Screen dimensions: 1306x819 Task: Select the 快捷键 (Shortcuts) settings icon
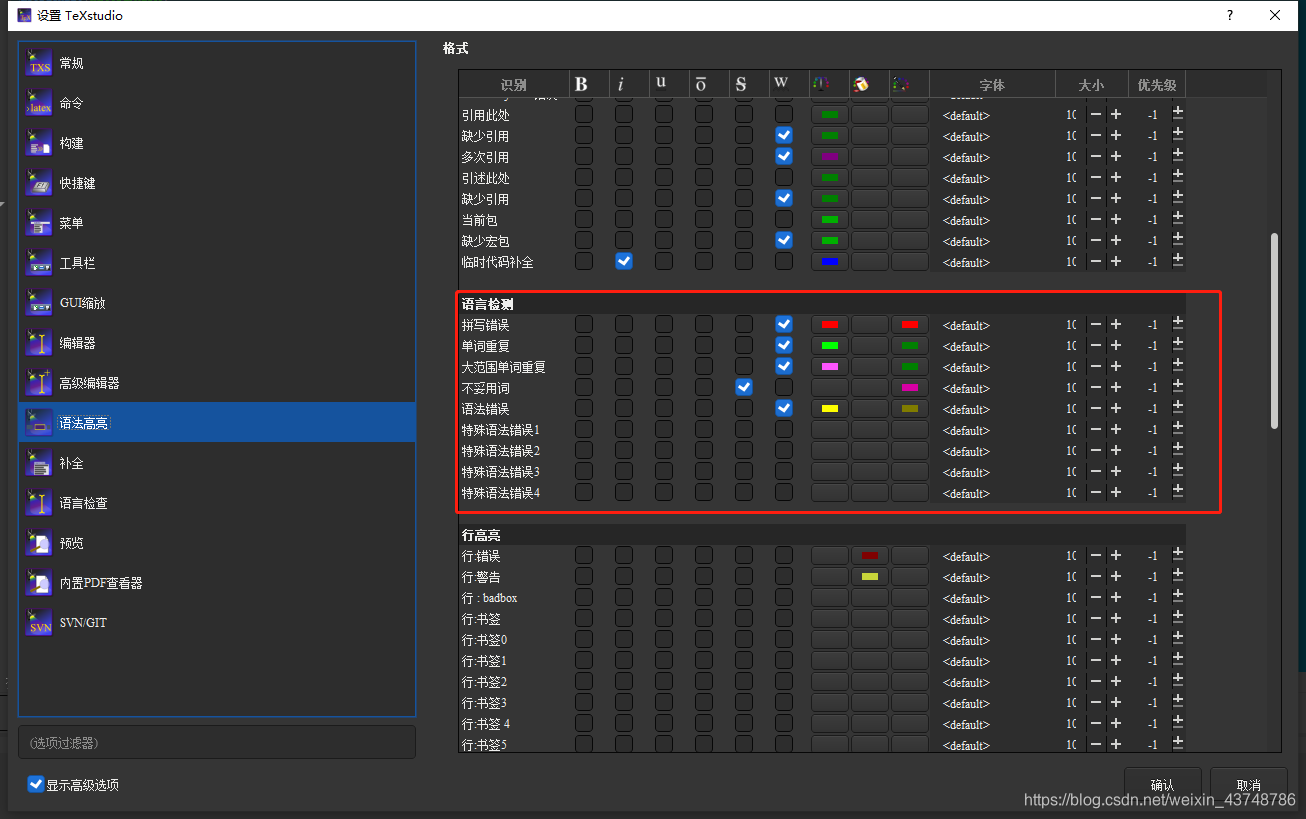pos(37,182)
